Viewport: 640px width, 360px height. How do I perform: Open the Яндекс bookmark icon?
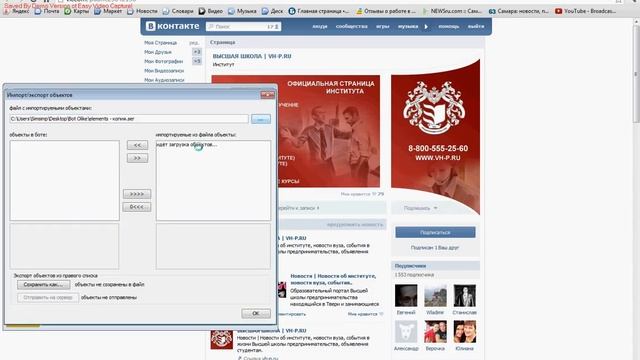click(6, 11)
